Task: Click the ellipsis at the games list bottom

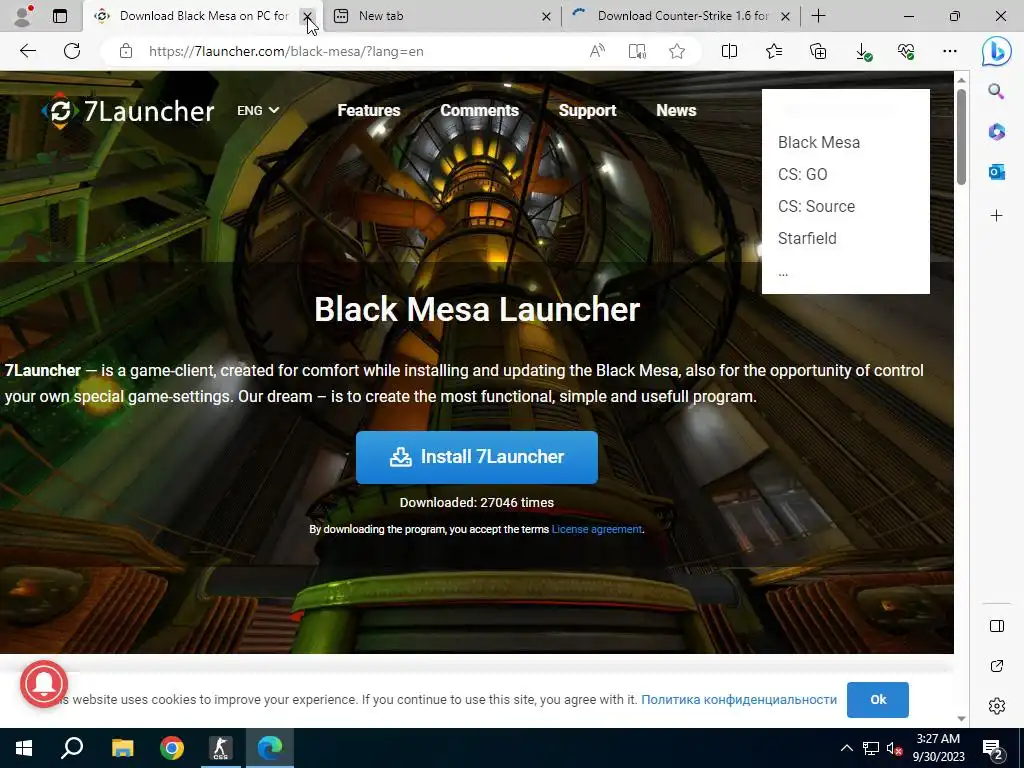Action: (x=783, y=273)
